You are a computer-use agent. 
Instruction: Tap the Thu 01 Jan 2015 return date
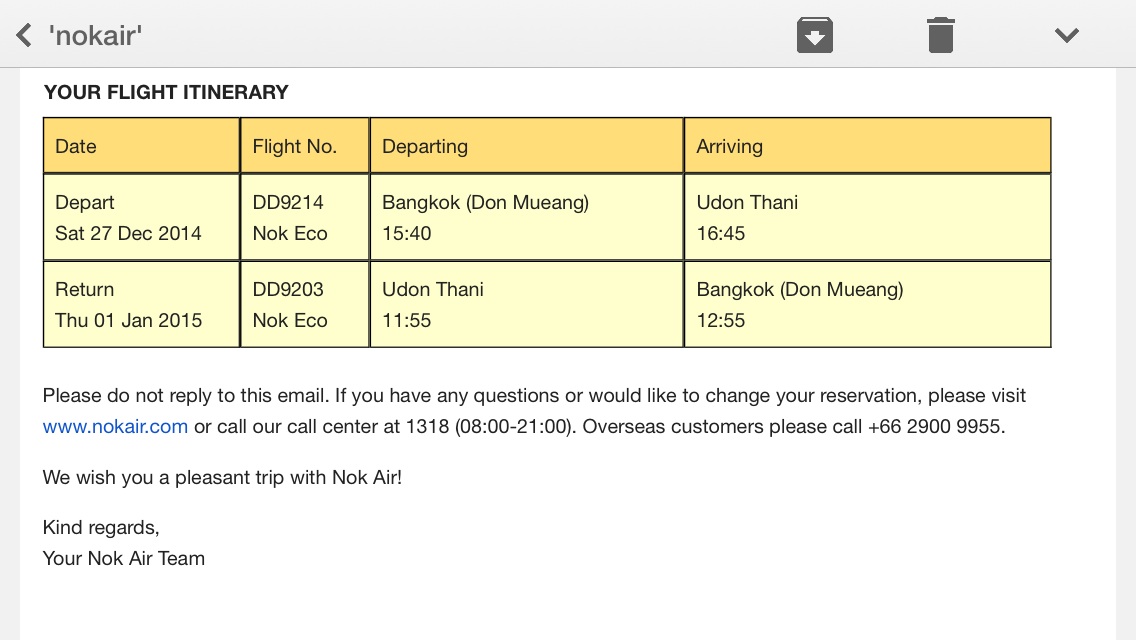click(x=128, y=321)
